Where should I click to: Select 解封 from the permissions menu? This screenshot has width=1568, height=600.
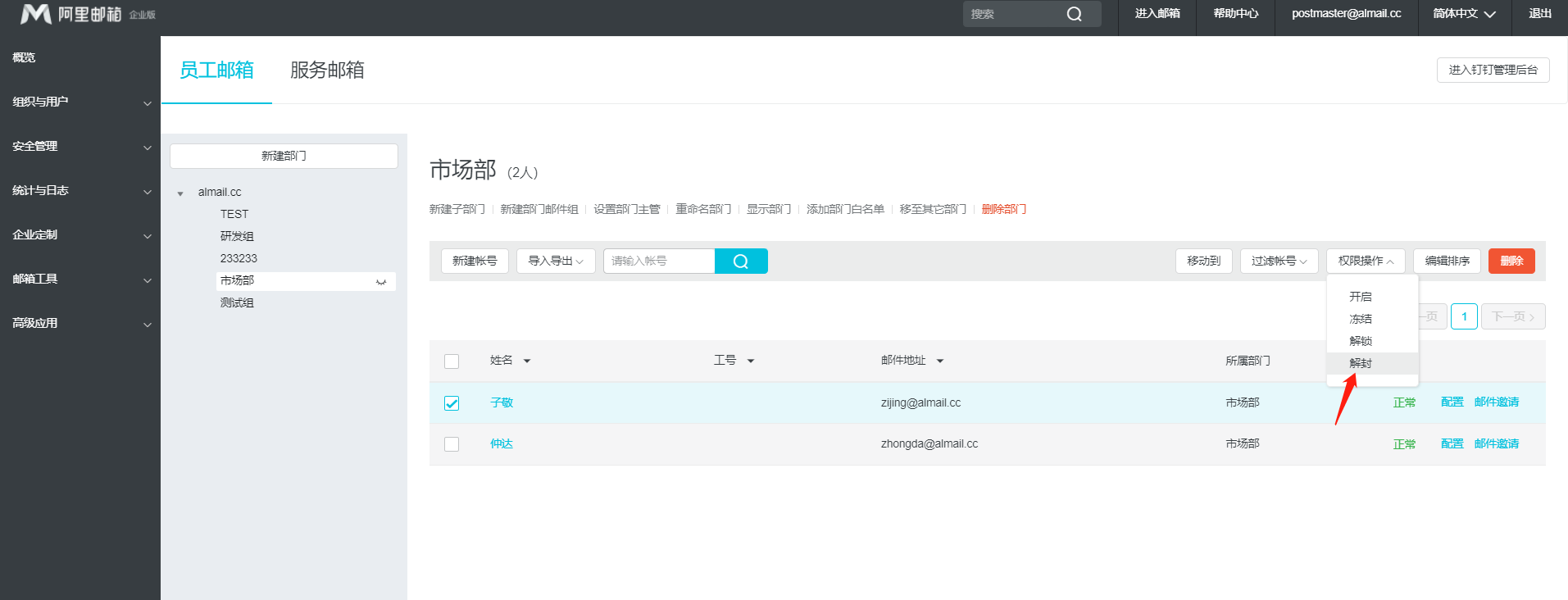(1361, 363)
